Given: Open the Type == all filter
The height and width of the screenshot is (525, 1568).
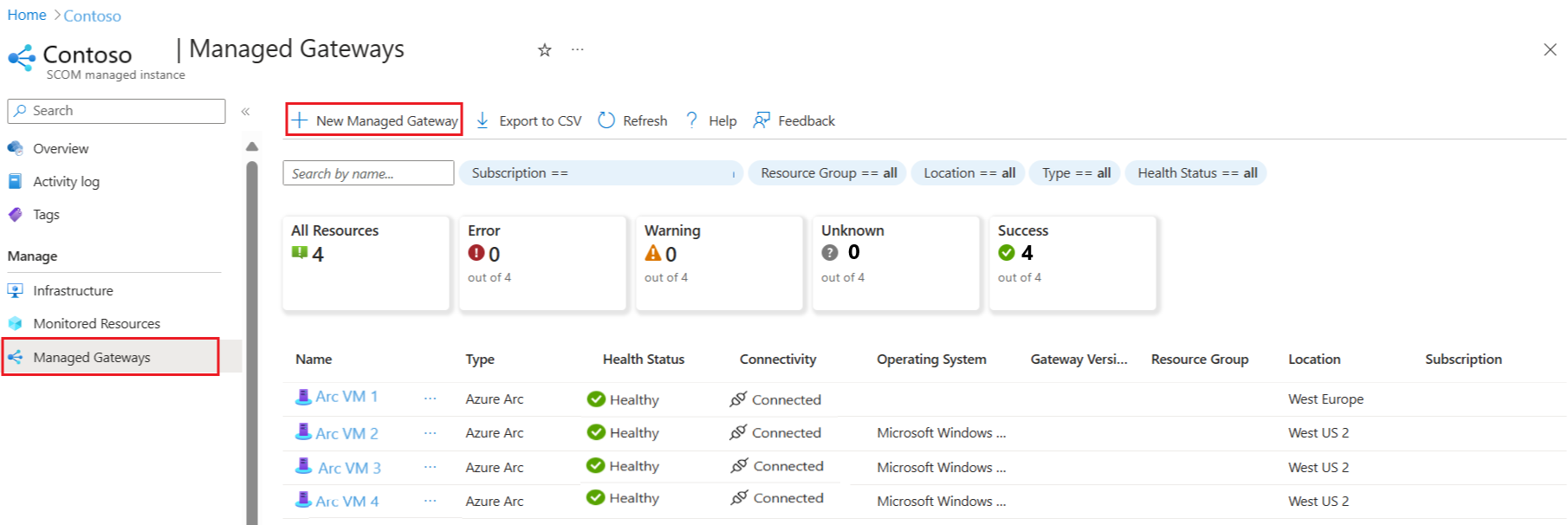Looking at the screenshot, I should point(1075,173).
